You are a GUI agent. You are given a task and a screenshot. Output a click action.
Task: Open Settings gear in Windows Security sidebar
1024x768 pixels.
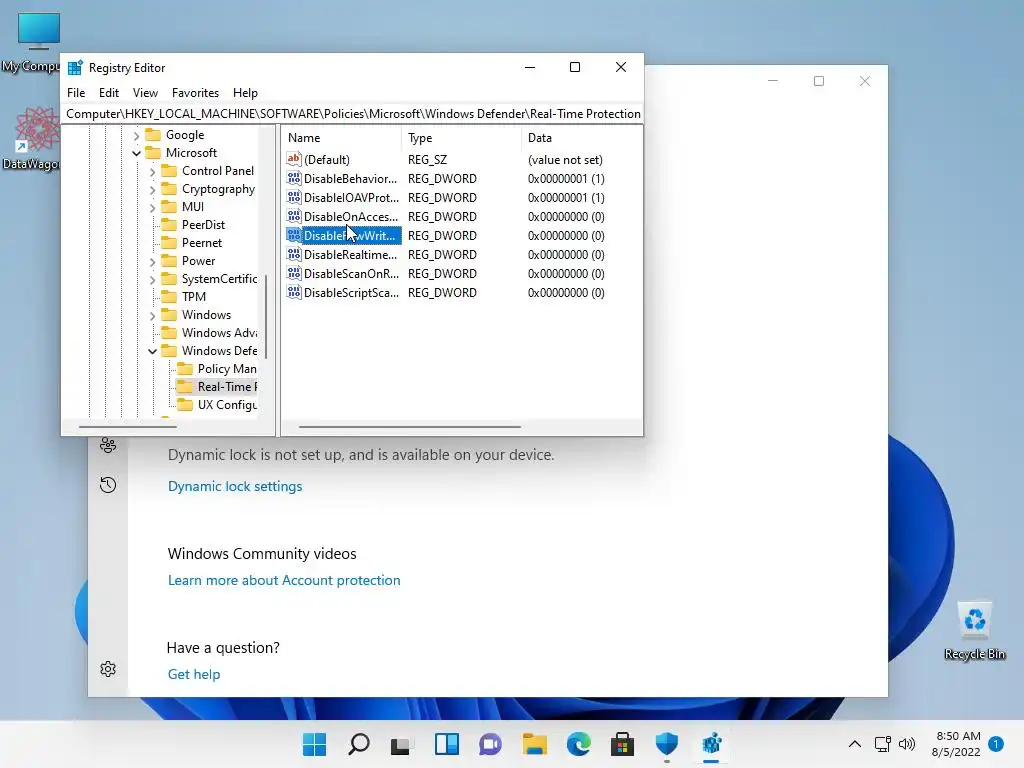pos(108,669)
